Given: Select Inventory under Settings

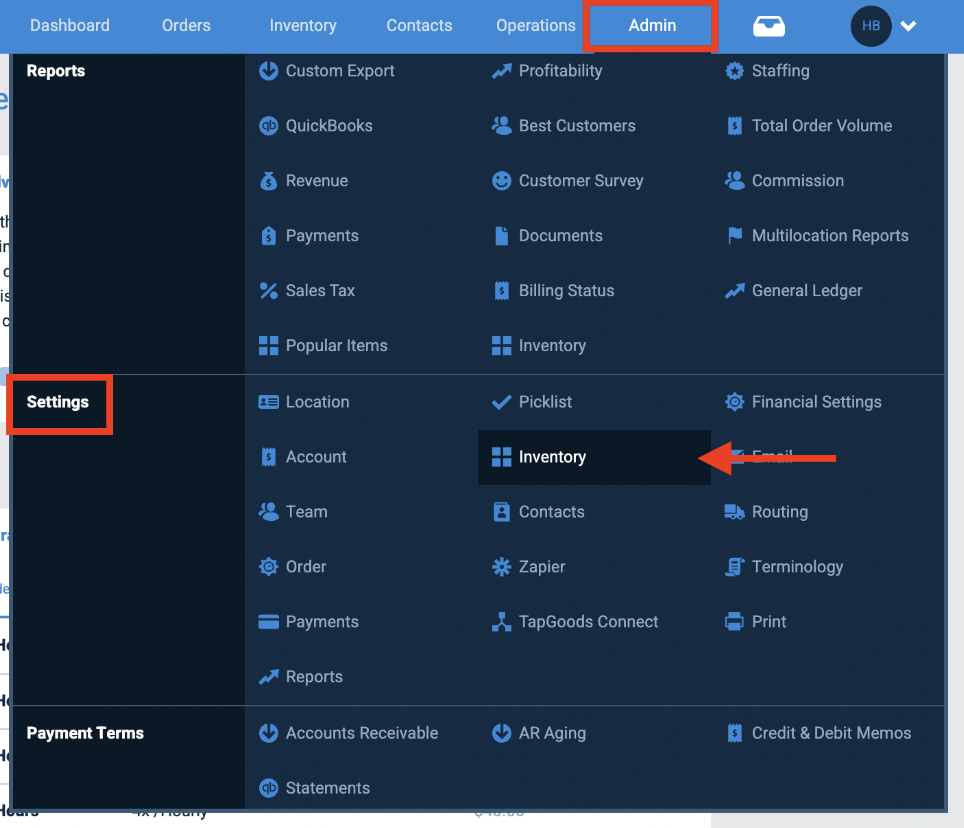Looking at the screenshot, I should point(595,457).
